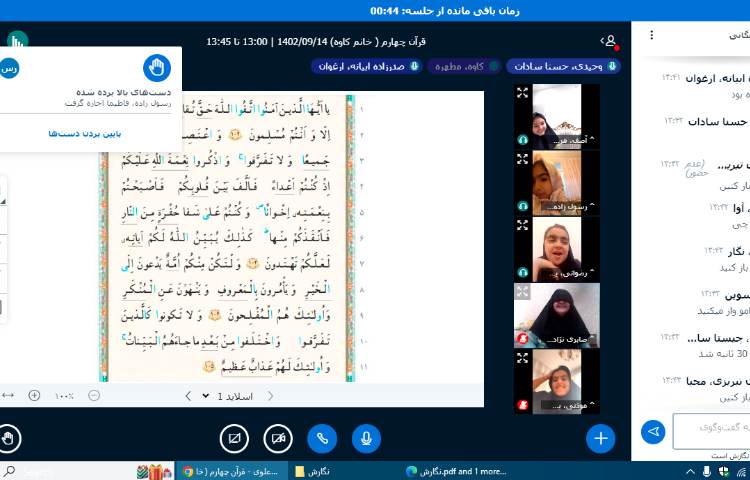Click headphone icon on 'رضوانی' webcam
The image size is (750, 480).
pos(522,273)
